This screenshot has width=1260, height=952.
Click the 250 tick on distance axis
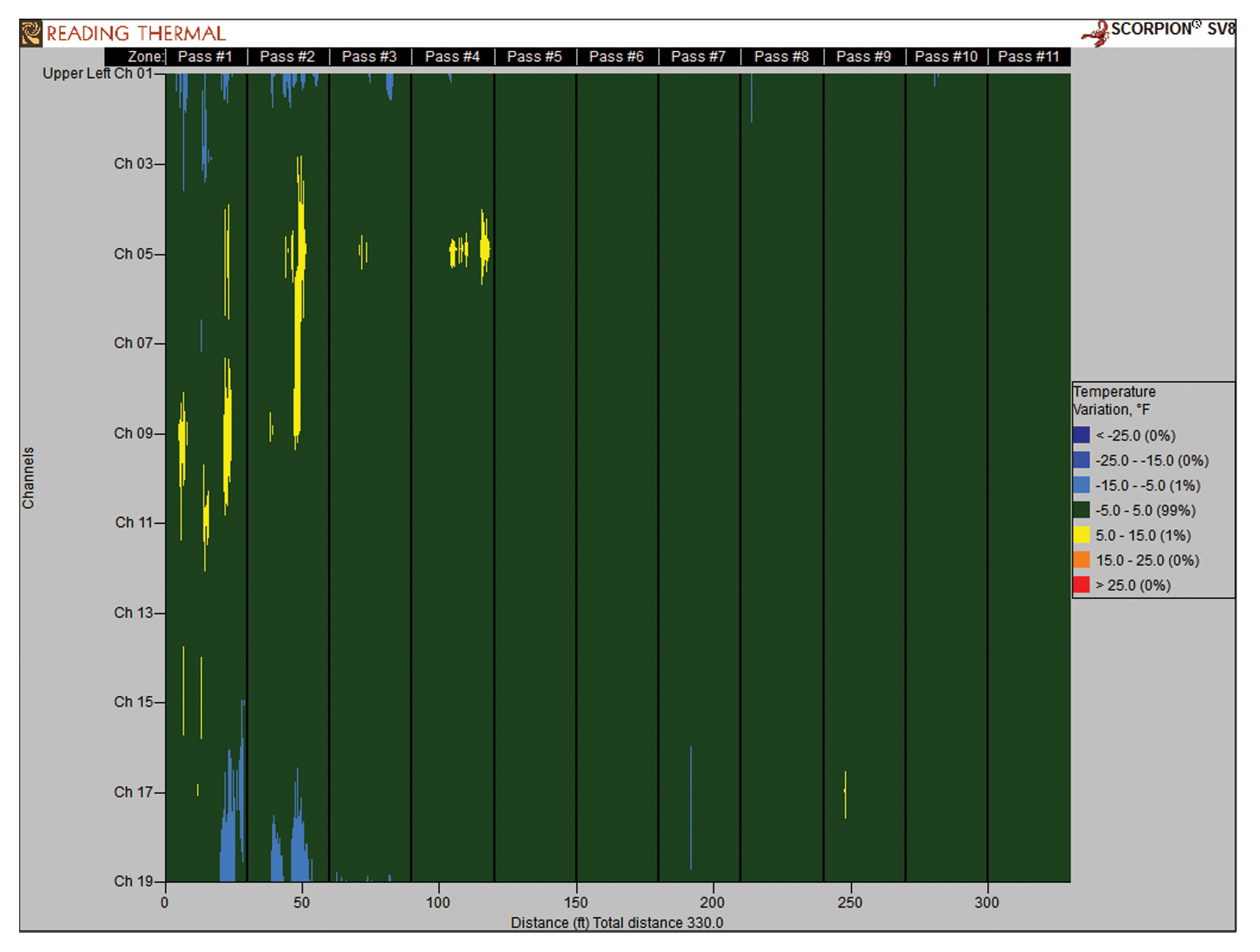[x=850, y=902]
